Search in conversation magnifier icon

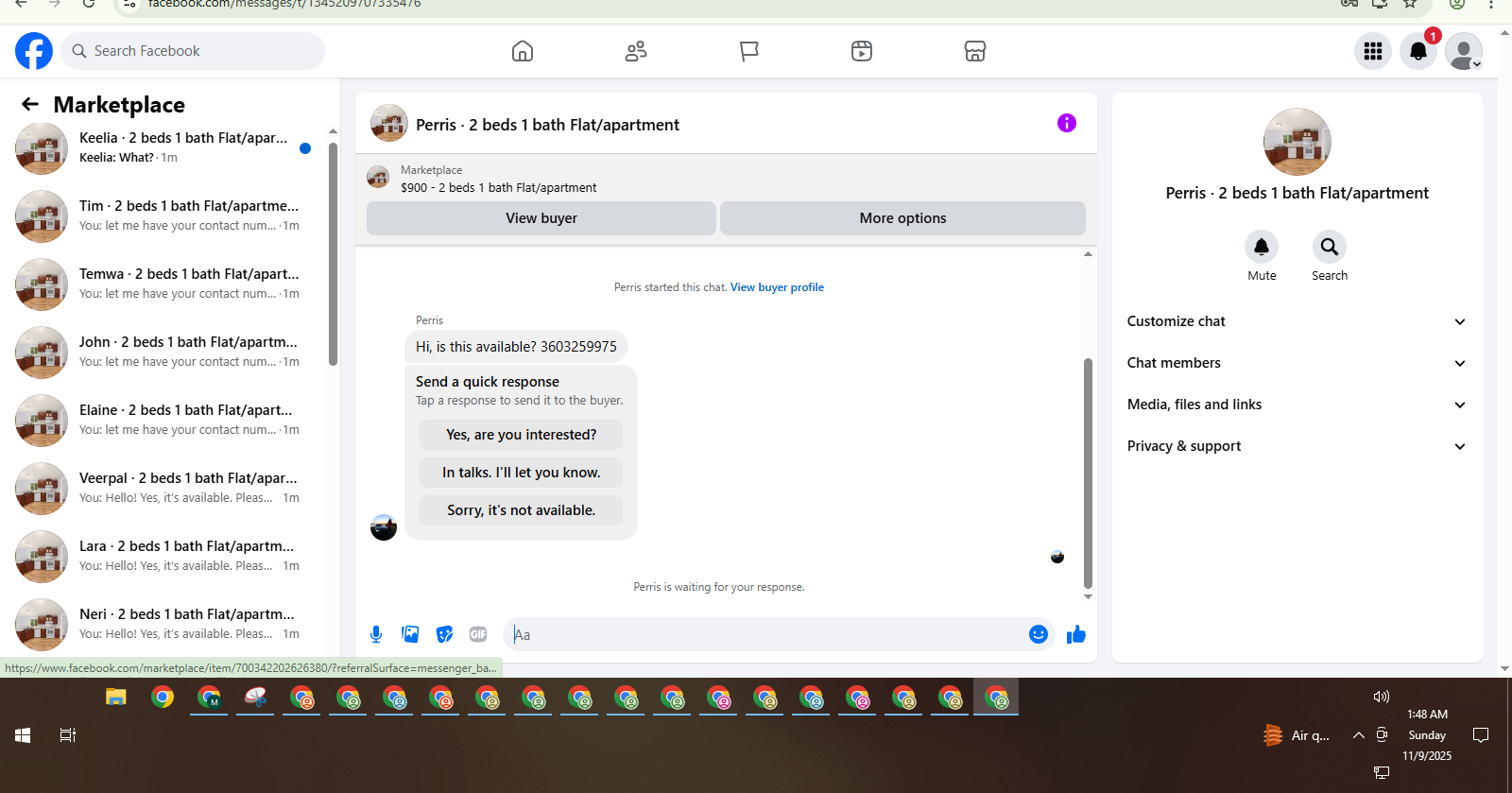point(1330,247)
